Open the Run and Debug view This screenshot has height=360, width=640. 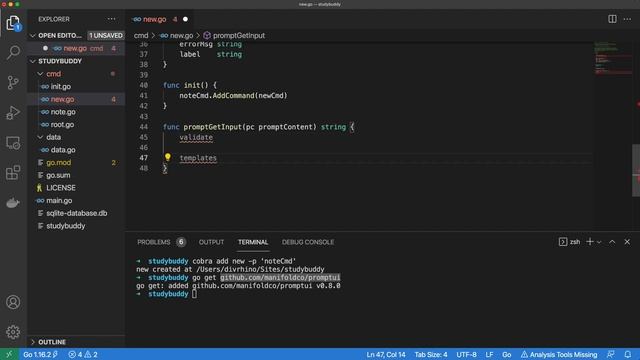tap(13, 113)
